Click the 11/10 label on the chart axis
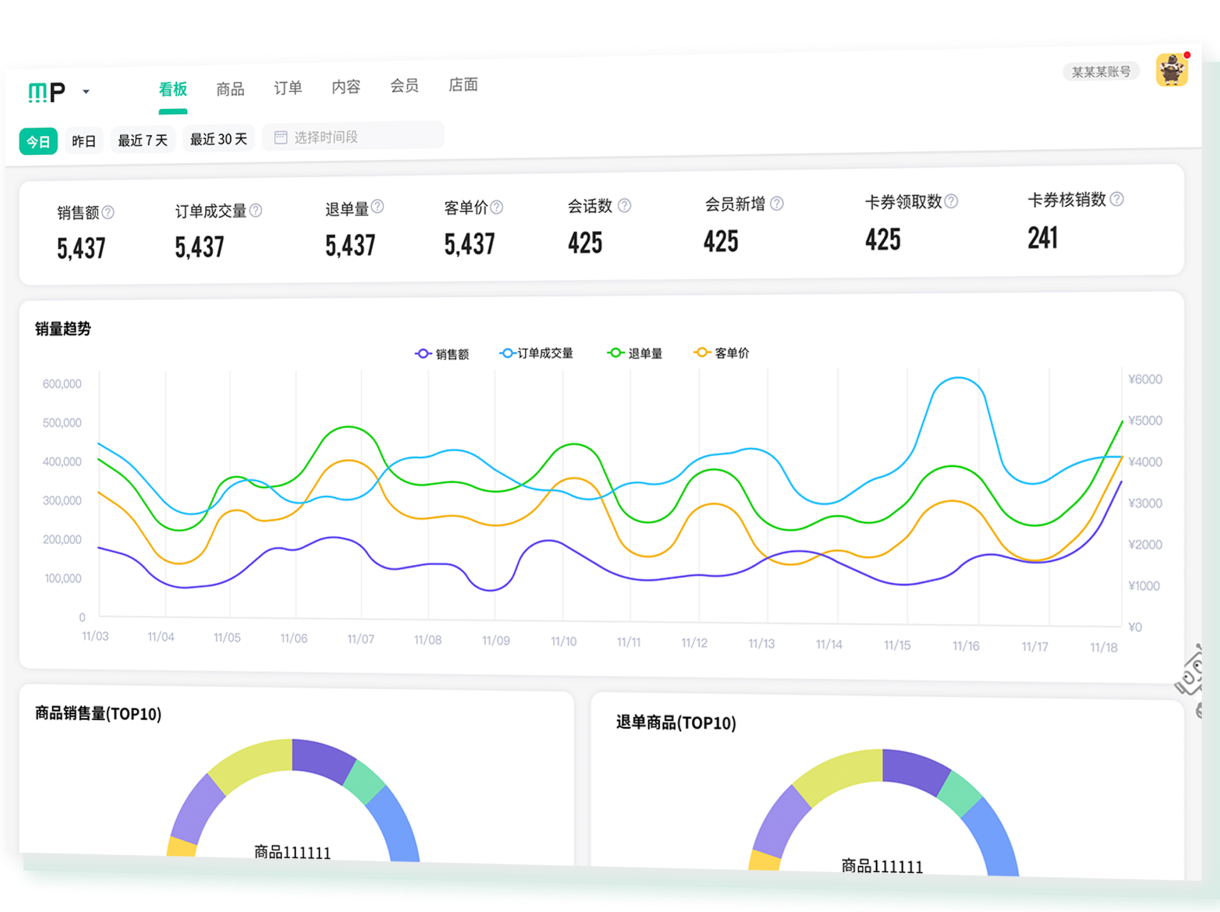 coord(563,641)
